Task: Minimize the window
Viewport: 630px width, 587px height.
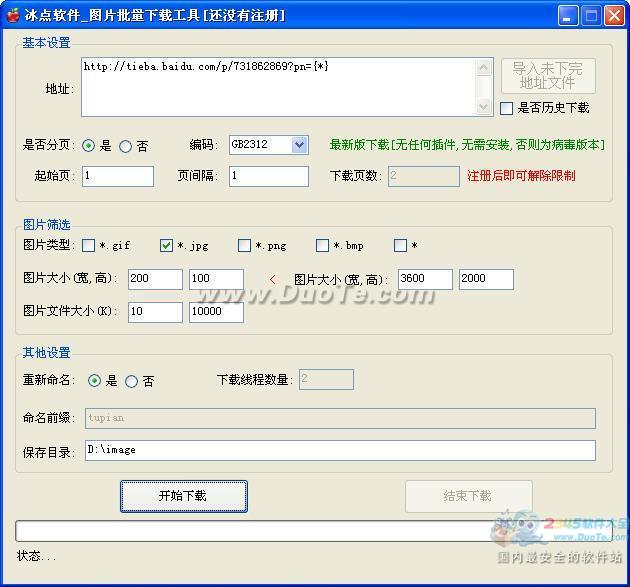Action: tap(568, 16)
